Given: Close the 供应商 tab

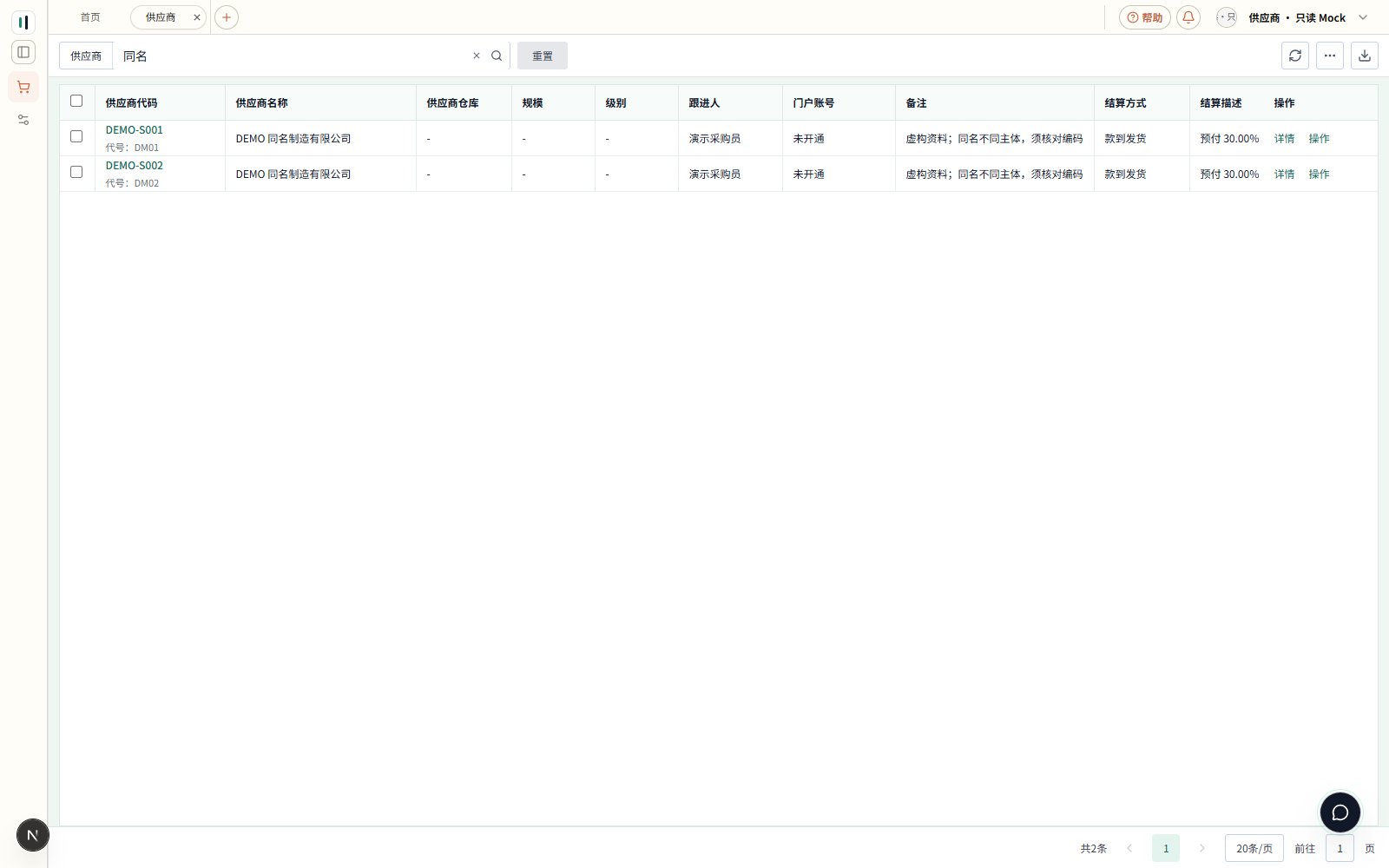Looking at the screenshot, I should [197, 17].
